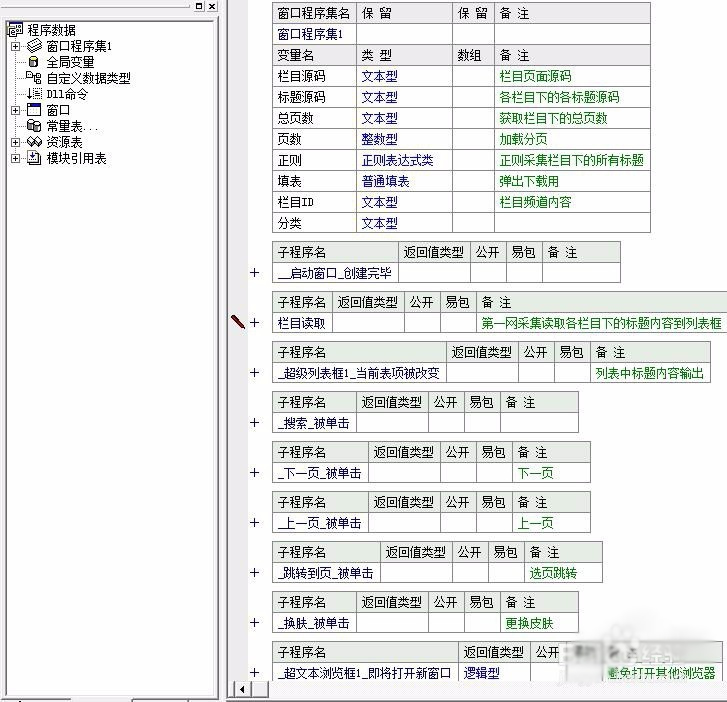Screen dimensions: 727x702
Task: Click the 资源表 icon
Action: [x=34, y=142]
